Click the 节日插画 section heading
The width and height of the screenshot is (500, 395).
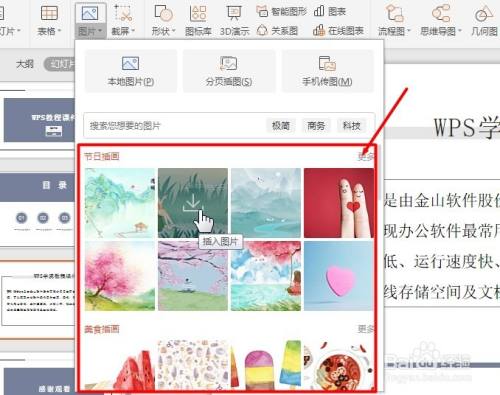pyautogui.click(x=102, y=156)
